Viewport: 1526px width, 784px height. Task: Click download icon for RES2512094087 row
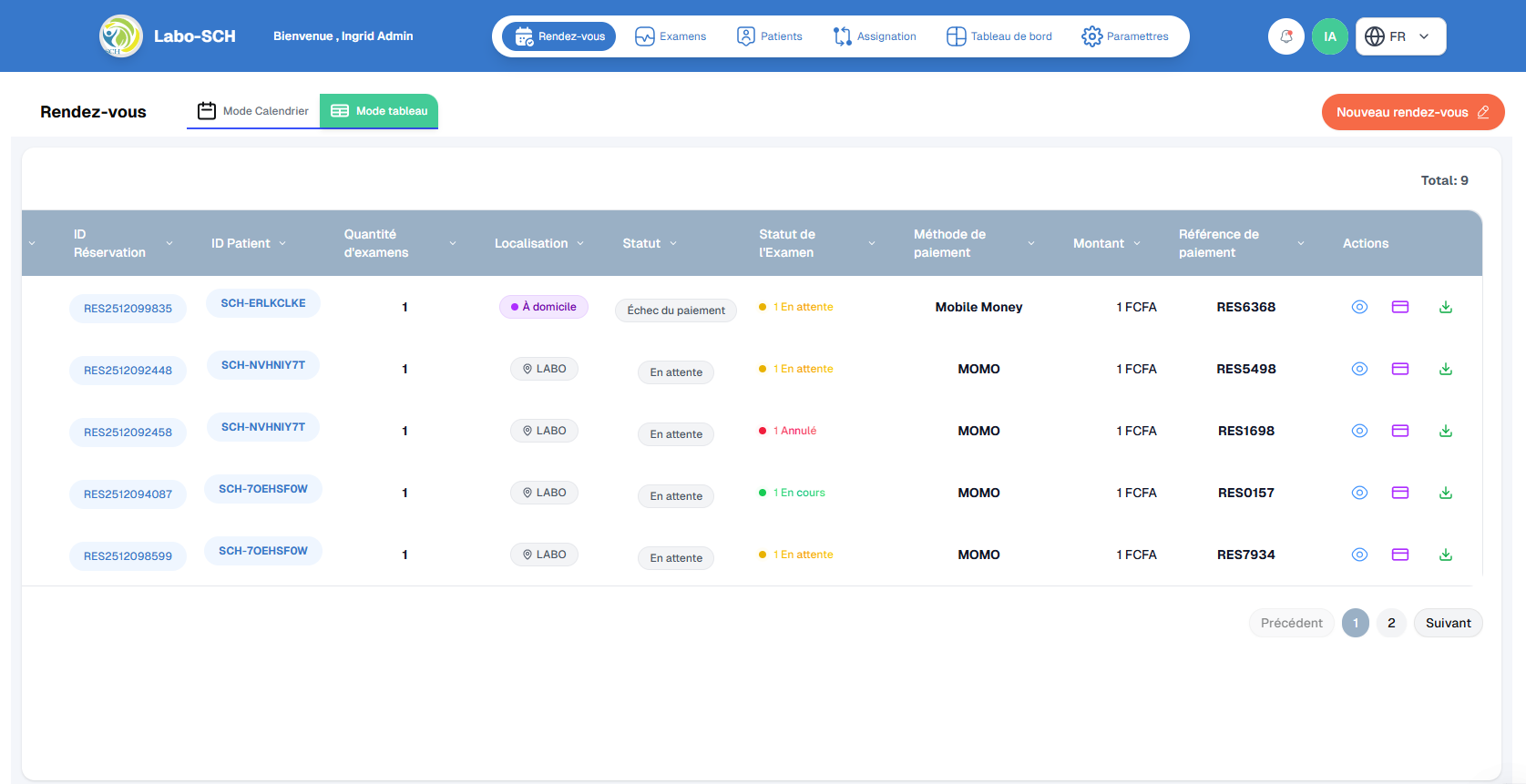click(x=1445, y=493)
